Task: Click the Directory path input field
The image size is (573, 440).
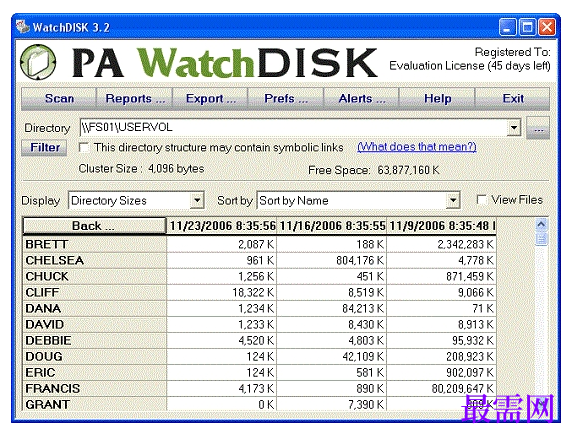Action: point(293,128)
